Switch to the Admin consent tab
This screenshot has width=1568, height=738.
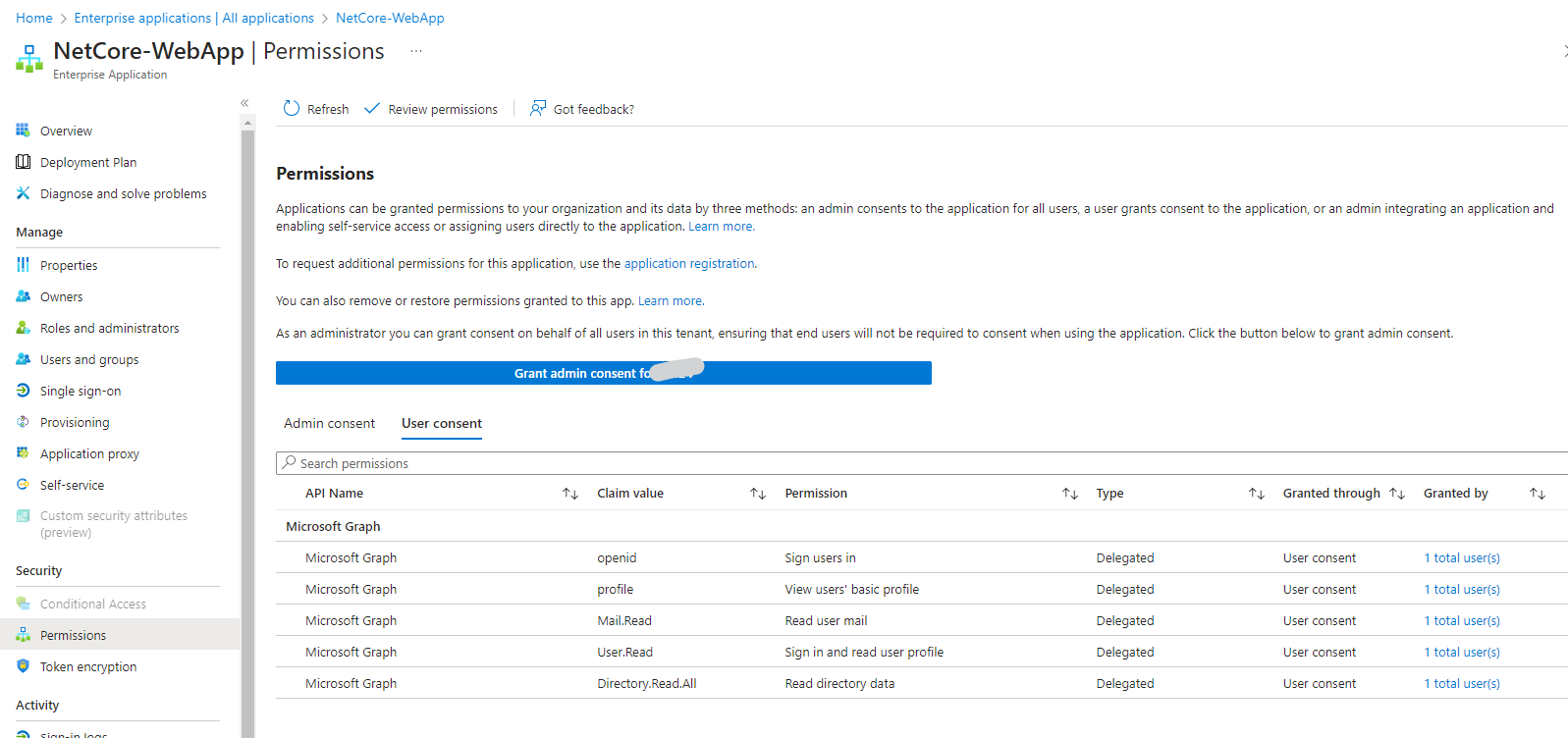coord(329,424)
